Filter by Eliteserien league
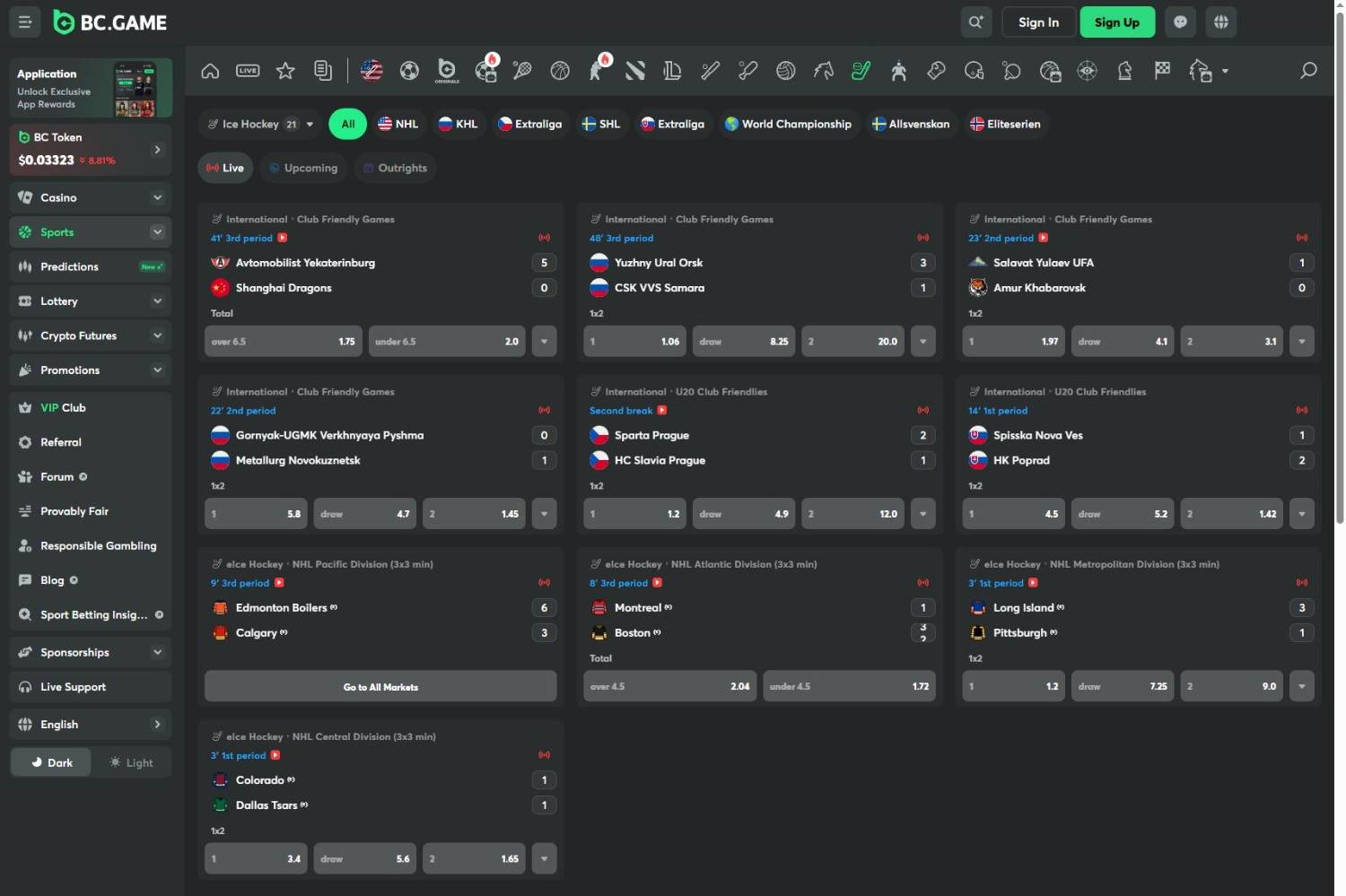 point(1005,125)
